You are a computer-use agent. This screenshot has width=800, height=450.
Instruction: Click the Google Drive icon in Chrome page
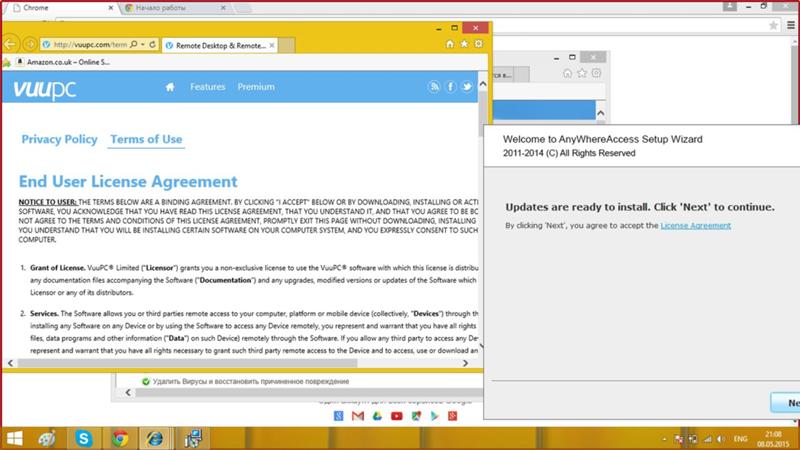pos(377,416)
